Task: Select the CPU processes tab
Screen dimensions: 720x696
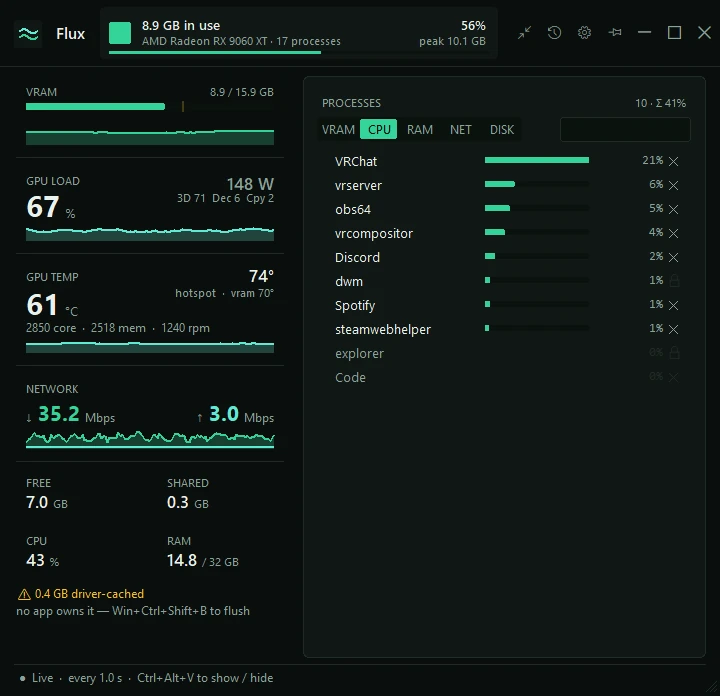Action: pyautogui.click(x=379, y=129)
